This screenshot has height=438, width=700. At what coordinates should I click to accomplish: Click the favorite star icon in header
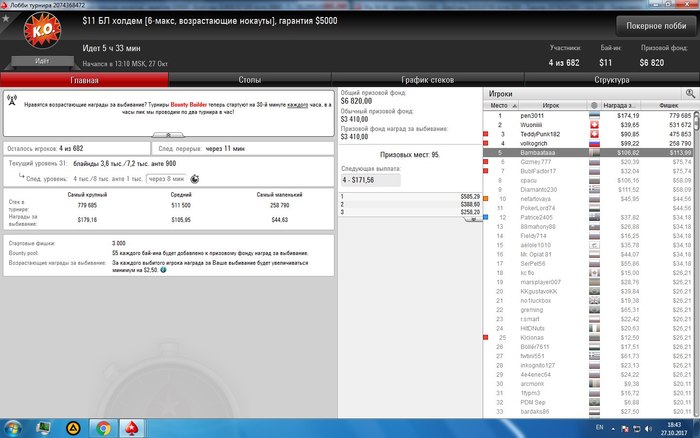[x=6, y=18]
